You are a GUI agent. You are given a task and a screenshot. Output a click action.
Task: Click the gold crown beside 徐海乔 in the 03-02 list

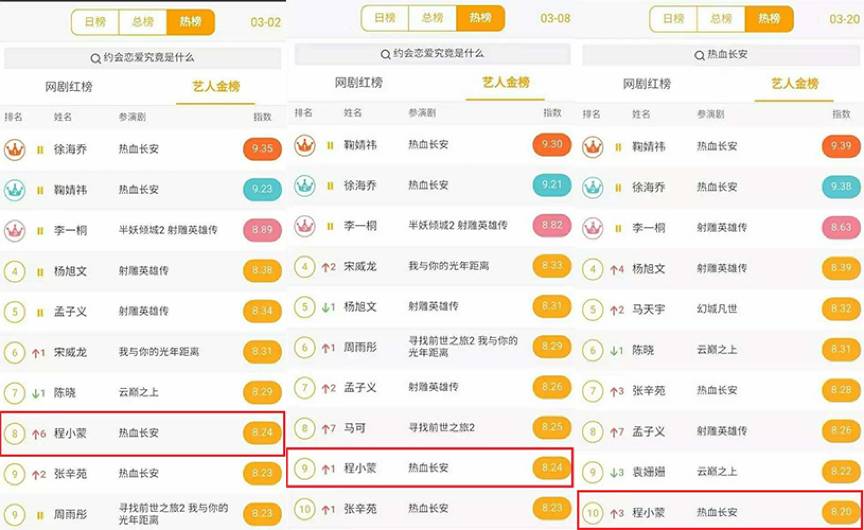pos(15,149)
